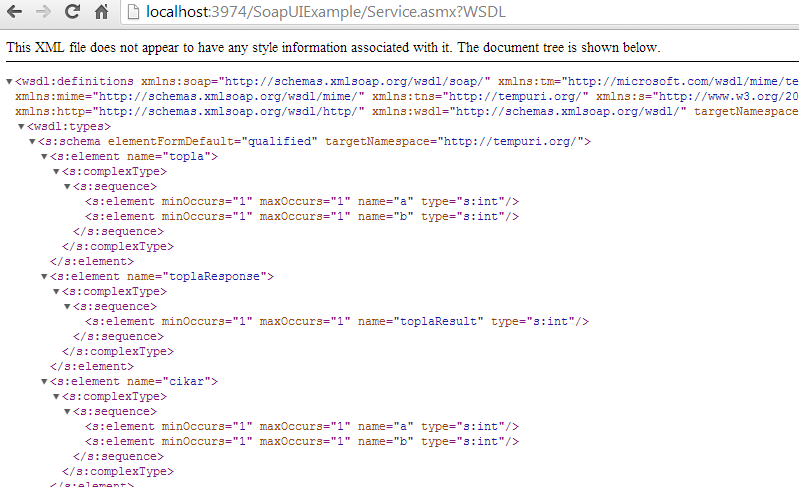
Task: Reload the WSDL page
Action: pos(72,13)
